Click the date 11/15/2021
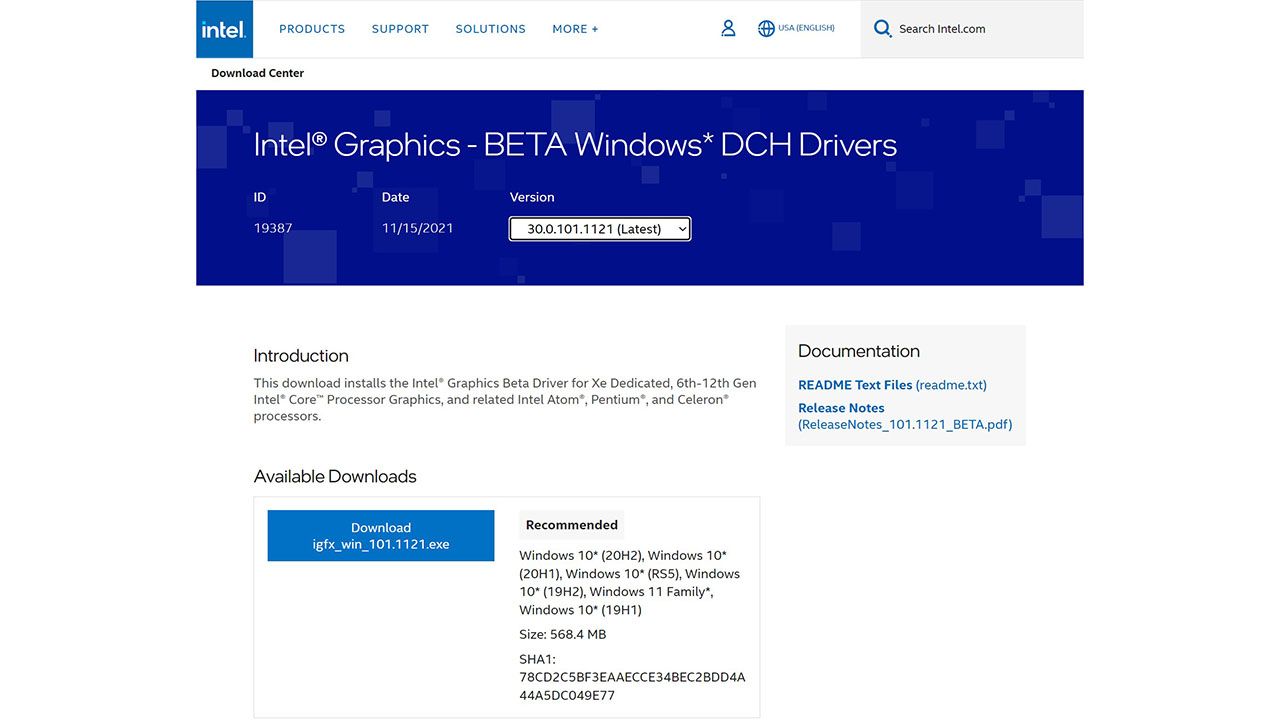 (417, 228)
